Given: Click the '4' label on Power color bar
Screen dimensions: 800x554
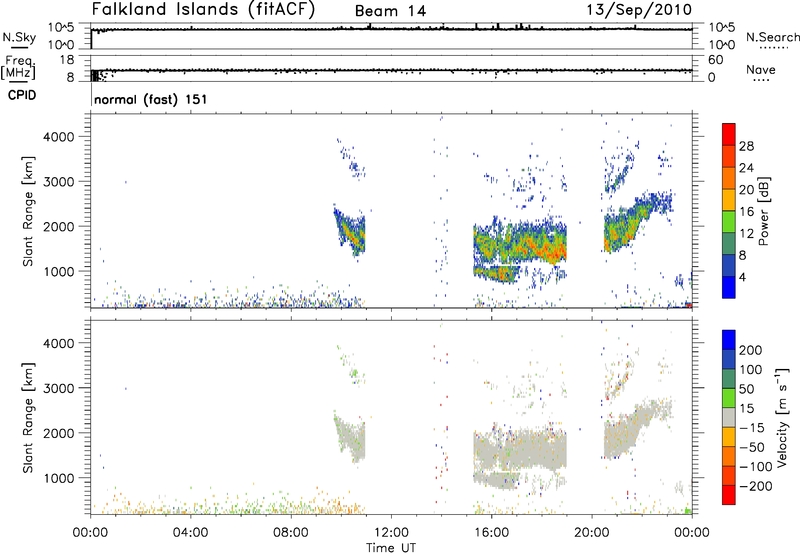Looking at the screenshot, I should tap(743, 277).
